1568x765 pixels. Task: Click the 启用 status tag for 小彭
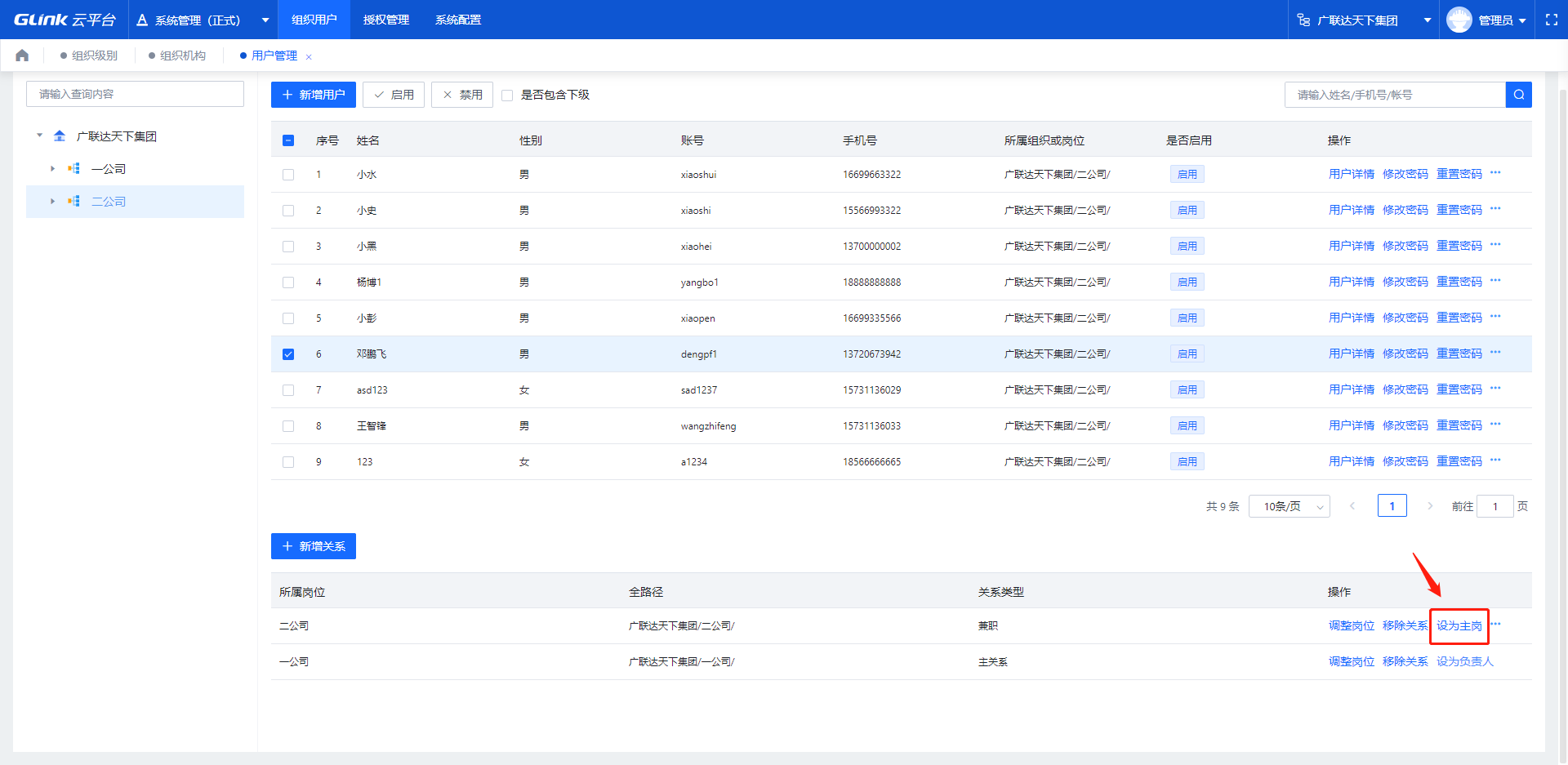[x=1187, y=318]
